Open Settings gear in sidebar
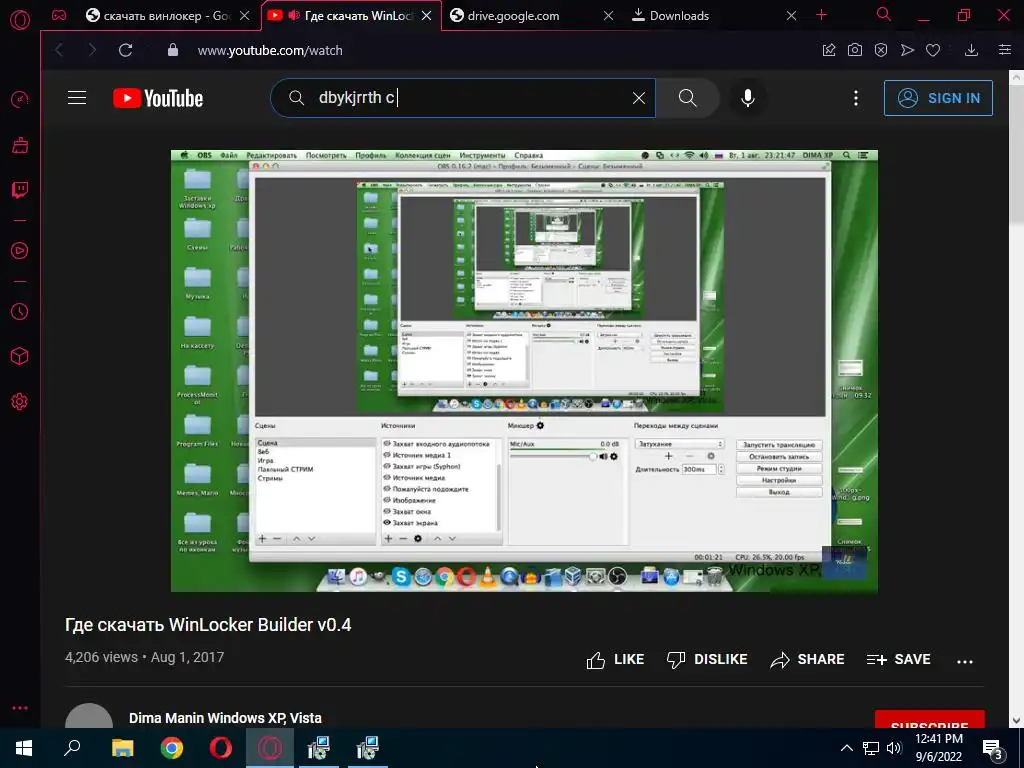The width and height of the screenshot is (1024, 768). (20, 402)
